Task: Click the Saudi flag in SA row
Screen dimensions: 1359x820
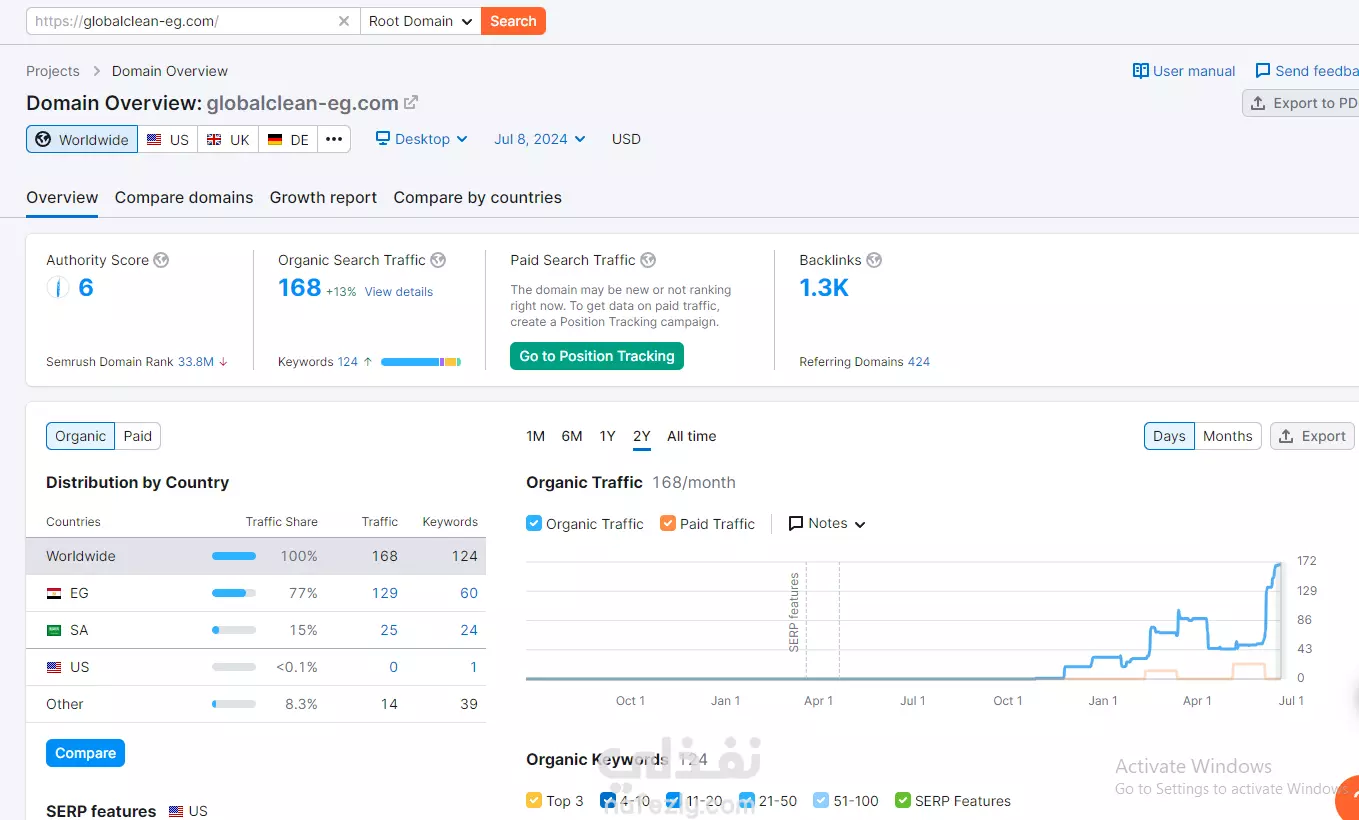Action: [54, 630]
